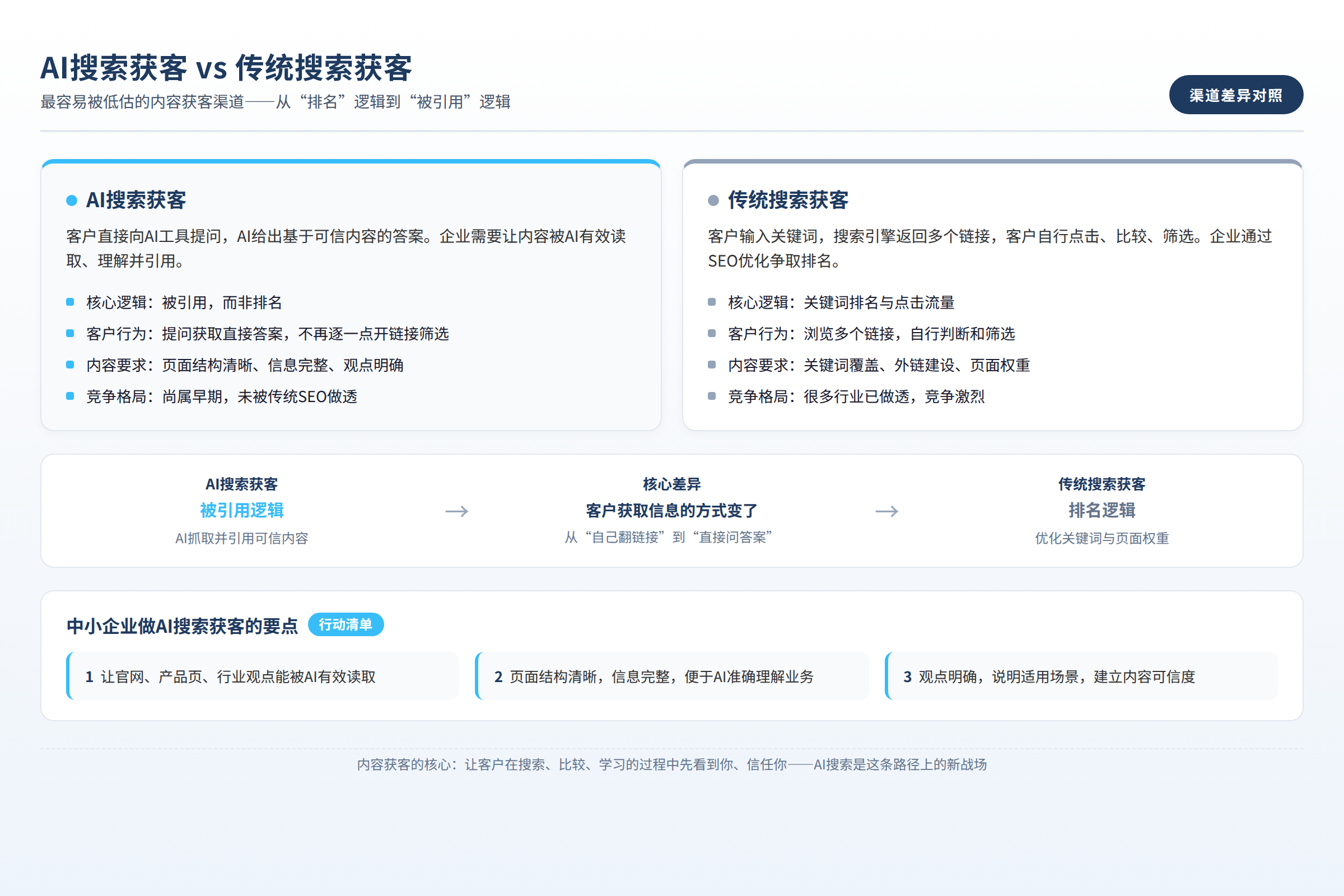Screen dimensions: 1344x896
Task: Click gray dot beside 传统搜索获客 heading
Action: (713, 200)
